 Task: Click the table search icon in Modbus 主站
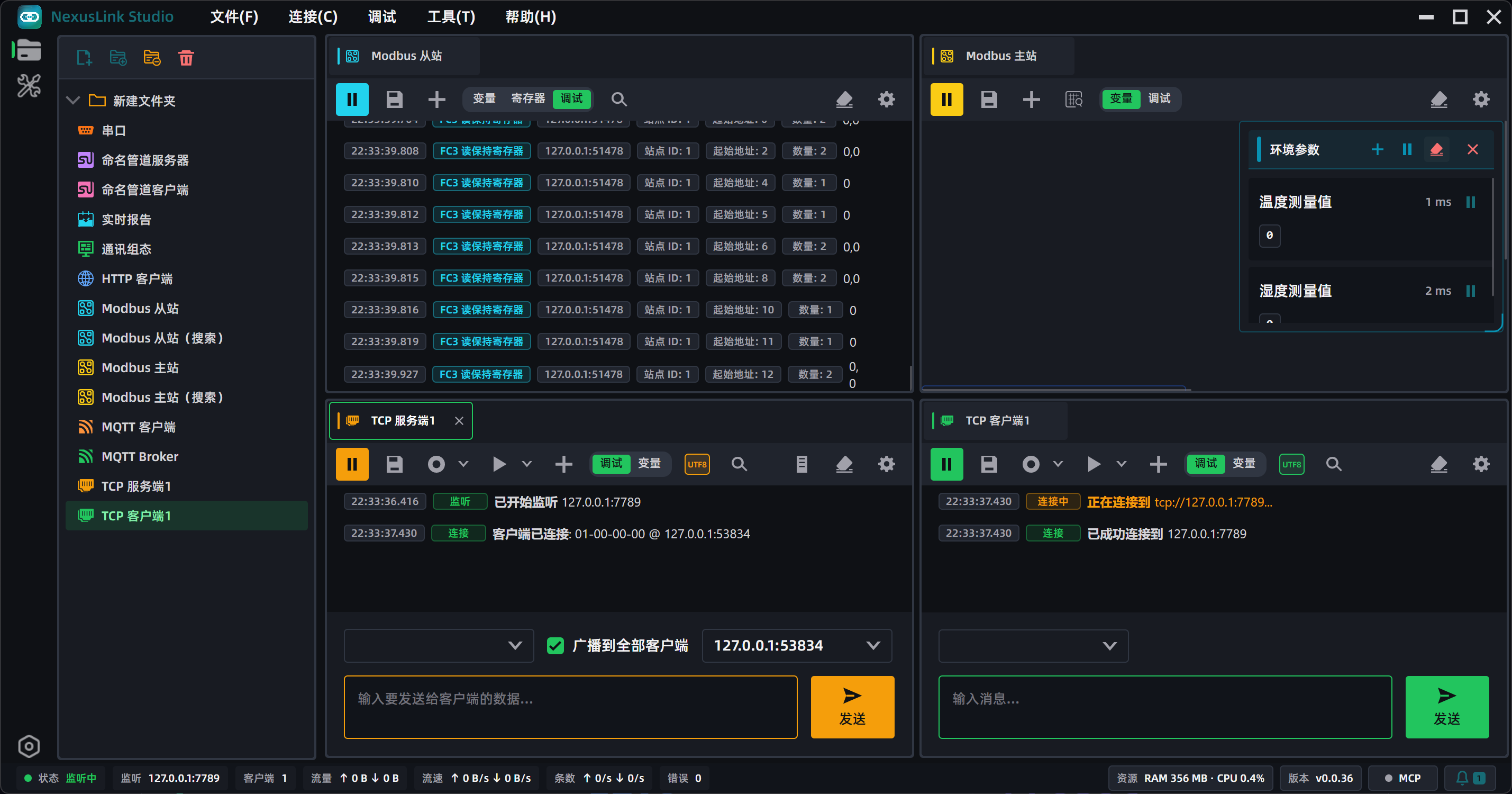tap(1073, 100)
